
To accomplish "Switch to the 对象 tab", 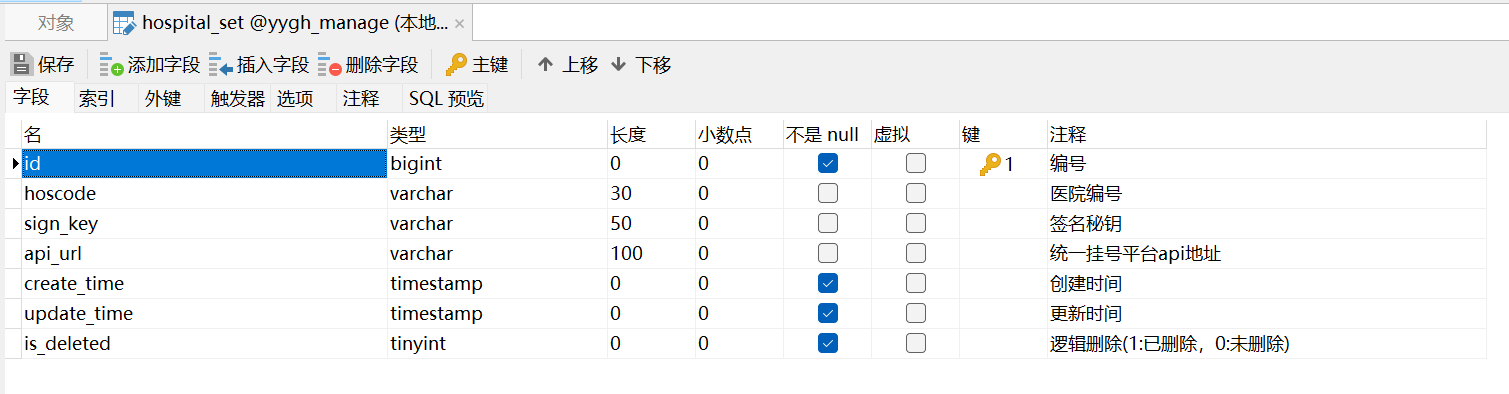I will (56, 23).
